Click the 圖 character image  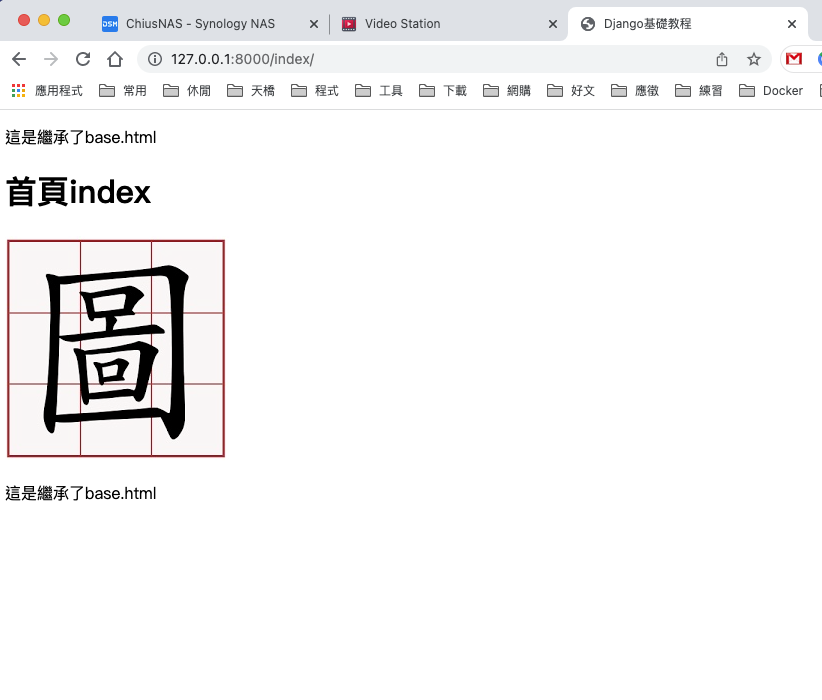point(116,348)
